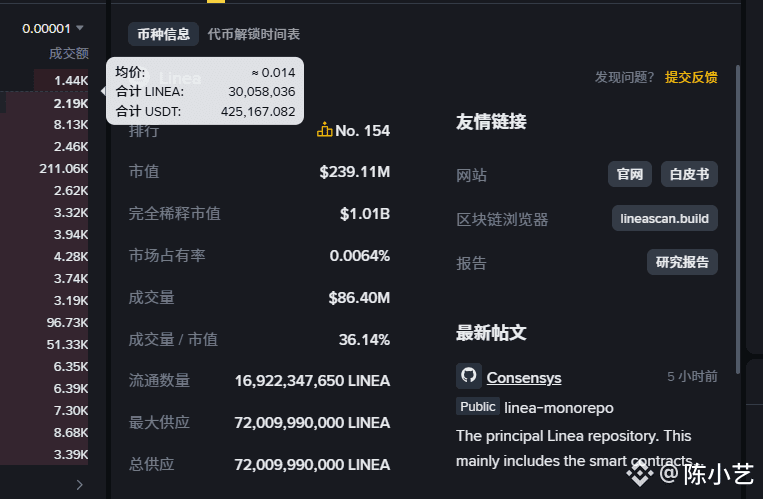Click the linea-monorepo repository name

[559, 407]
